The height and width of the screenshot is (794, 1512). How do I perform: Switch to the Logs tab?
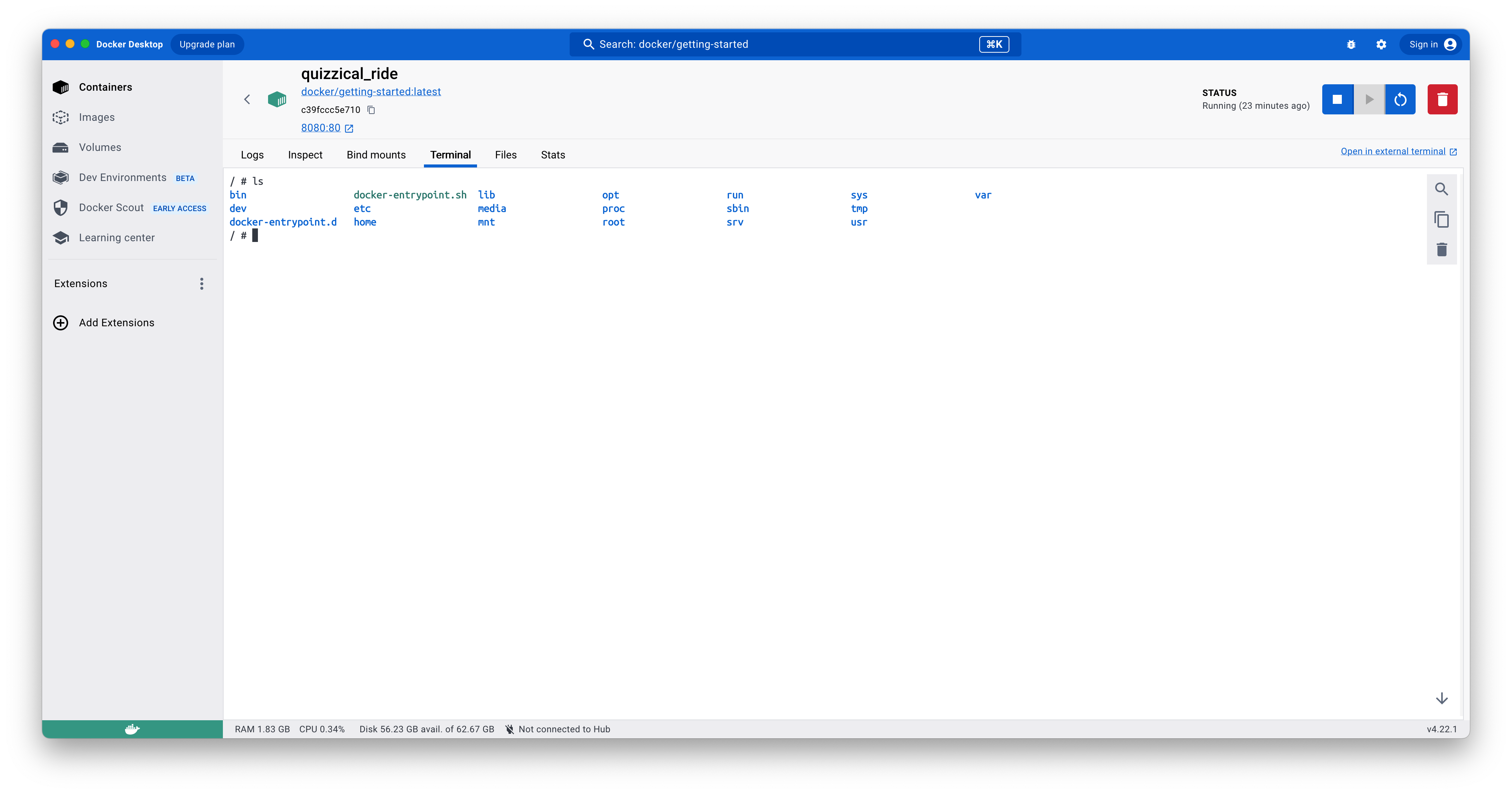[252, 155]
